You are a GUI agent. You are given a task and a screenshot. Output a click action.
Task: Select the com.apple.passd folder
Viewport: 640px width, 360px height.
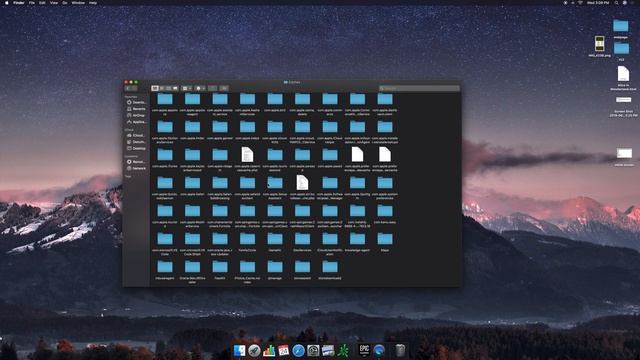coord(330,155)
